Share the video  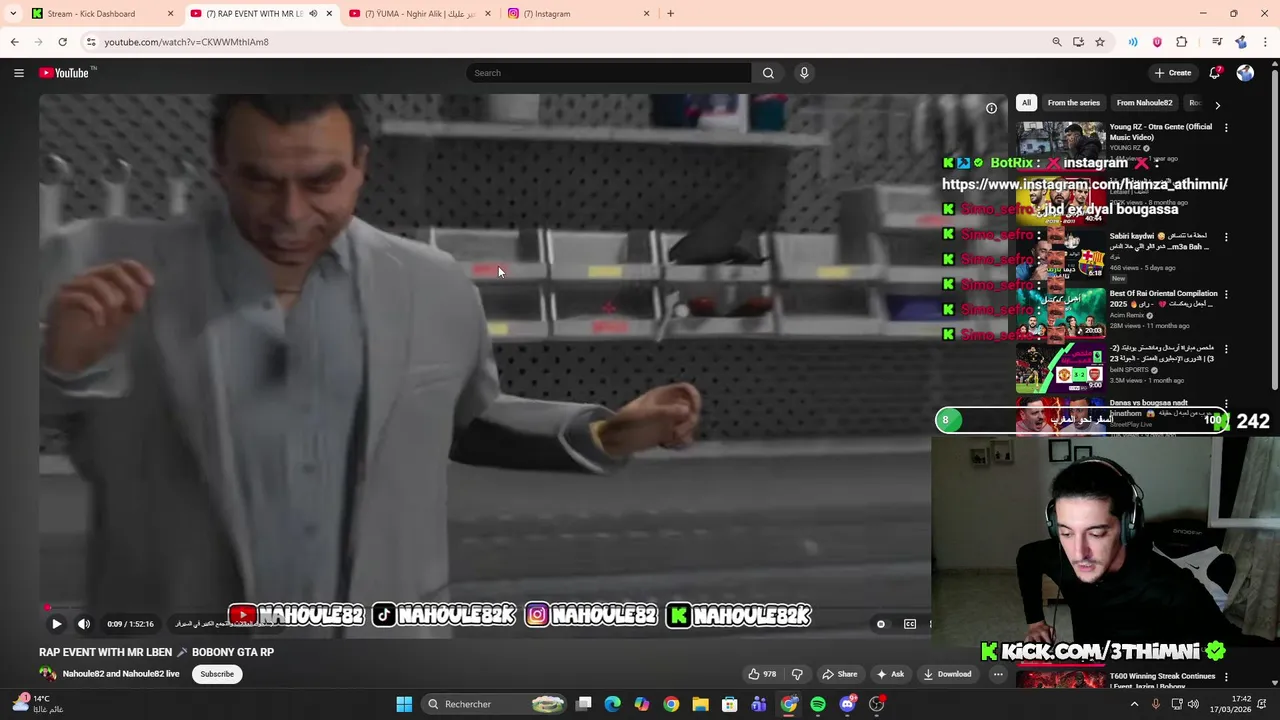click(840, 674)
